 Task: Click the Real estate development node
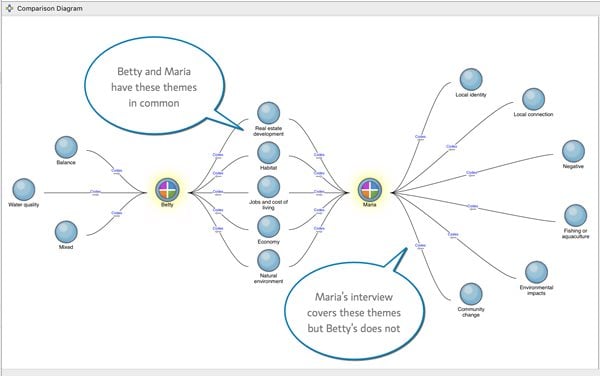tap(269, 113)
